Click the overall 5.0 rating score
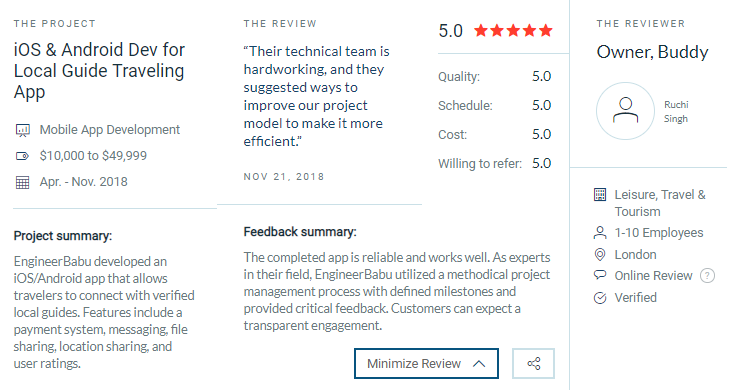 (450, 31)
